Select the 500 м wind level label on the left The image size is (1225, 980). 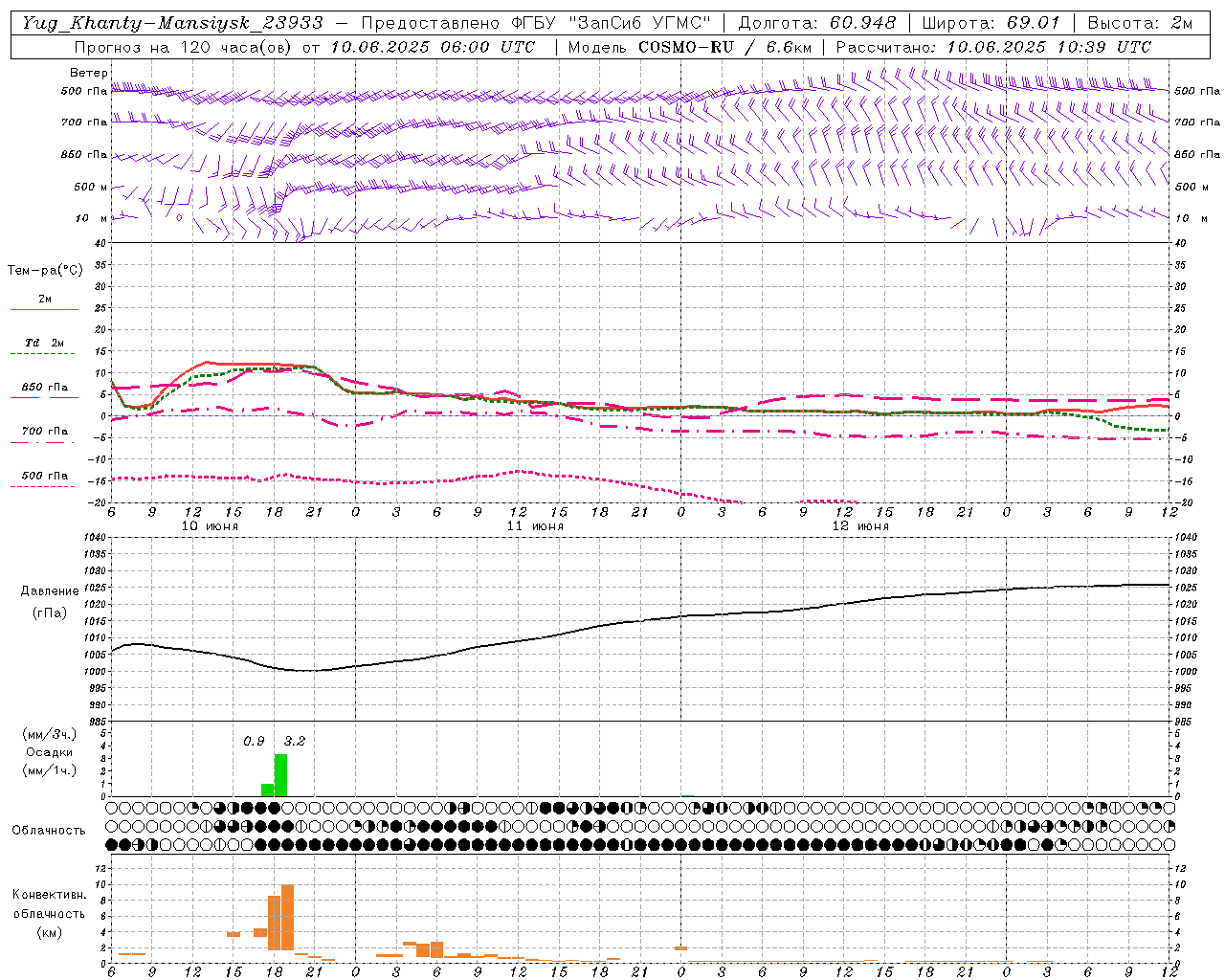point(90,187)
